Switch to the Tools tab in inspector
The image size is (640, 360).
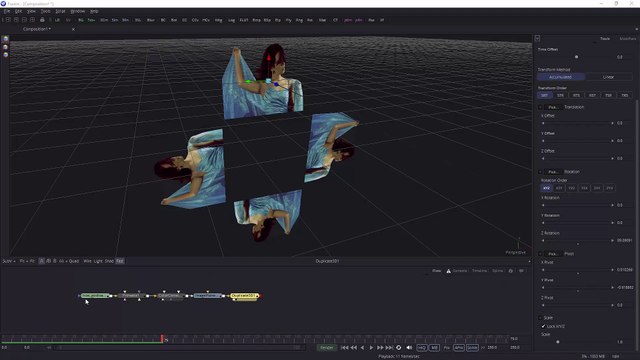click(x=605, y=39)
